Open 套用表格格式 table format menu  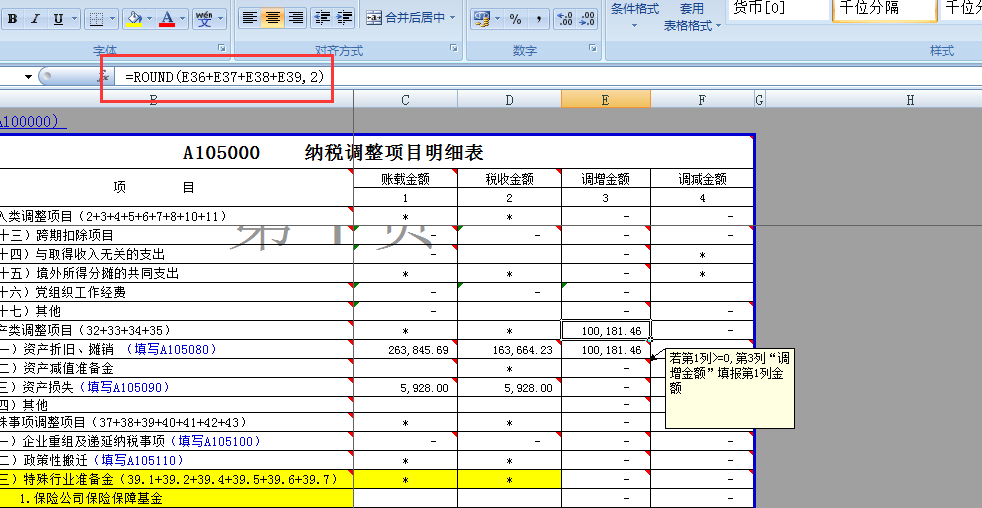[x=692, y=16]
